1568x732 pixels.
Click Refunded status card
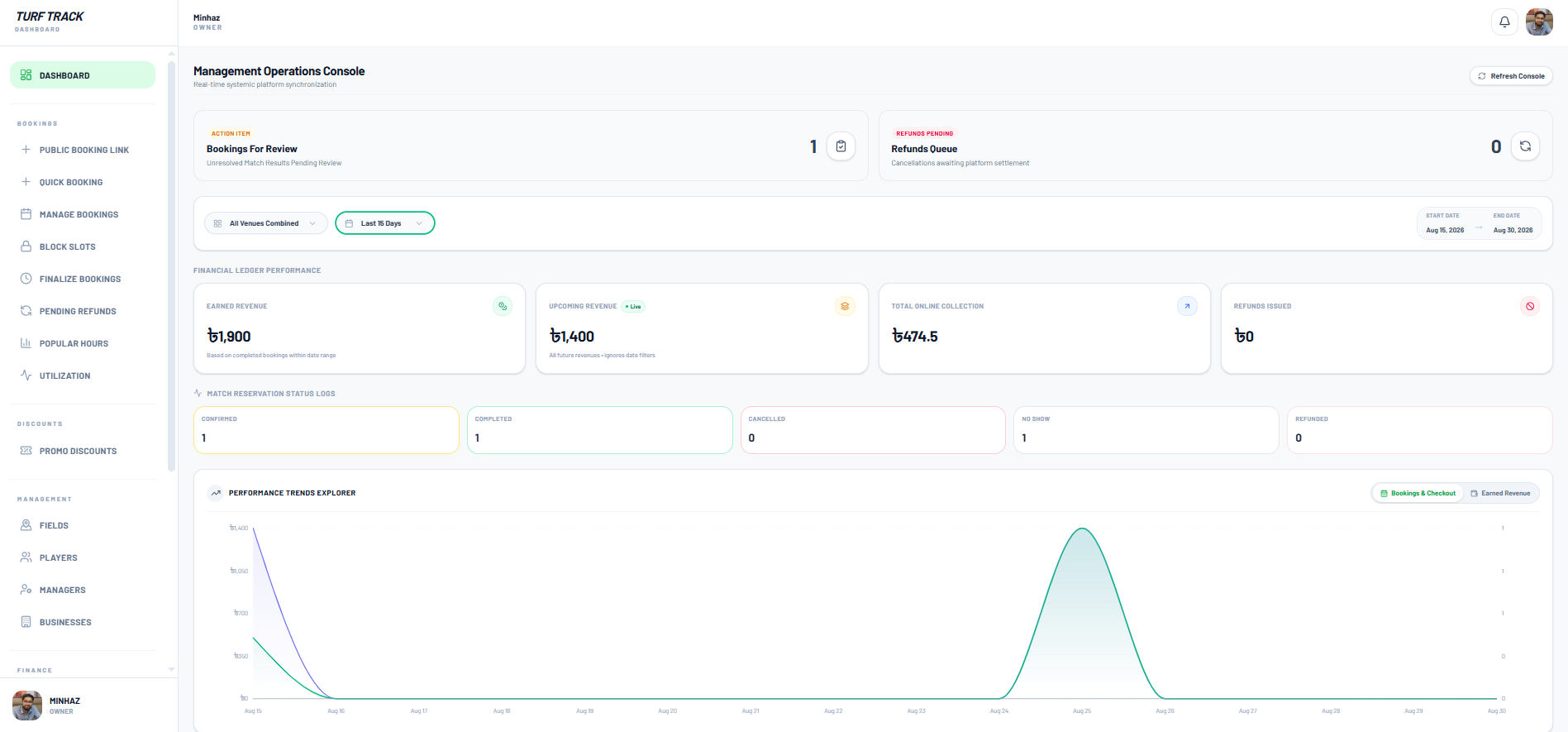[x=1420, y=430]
